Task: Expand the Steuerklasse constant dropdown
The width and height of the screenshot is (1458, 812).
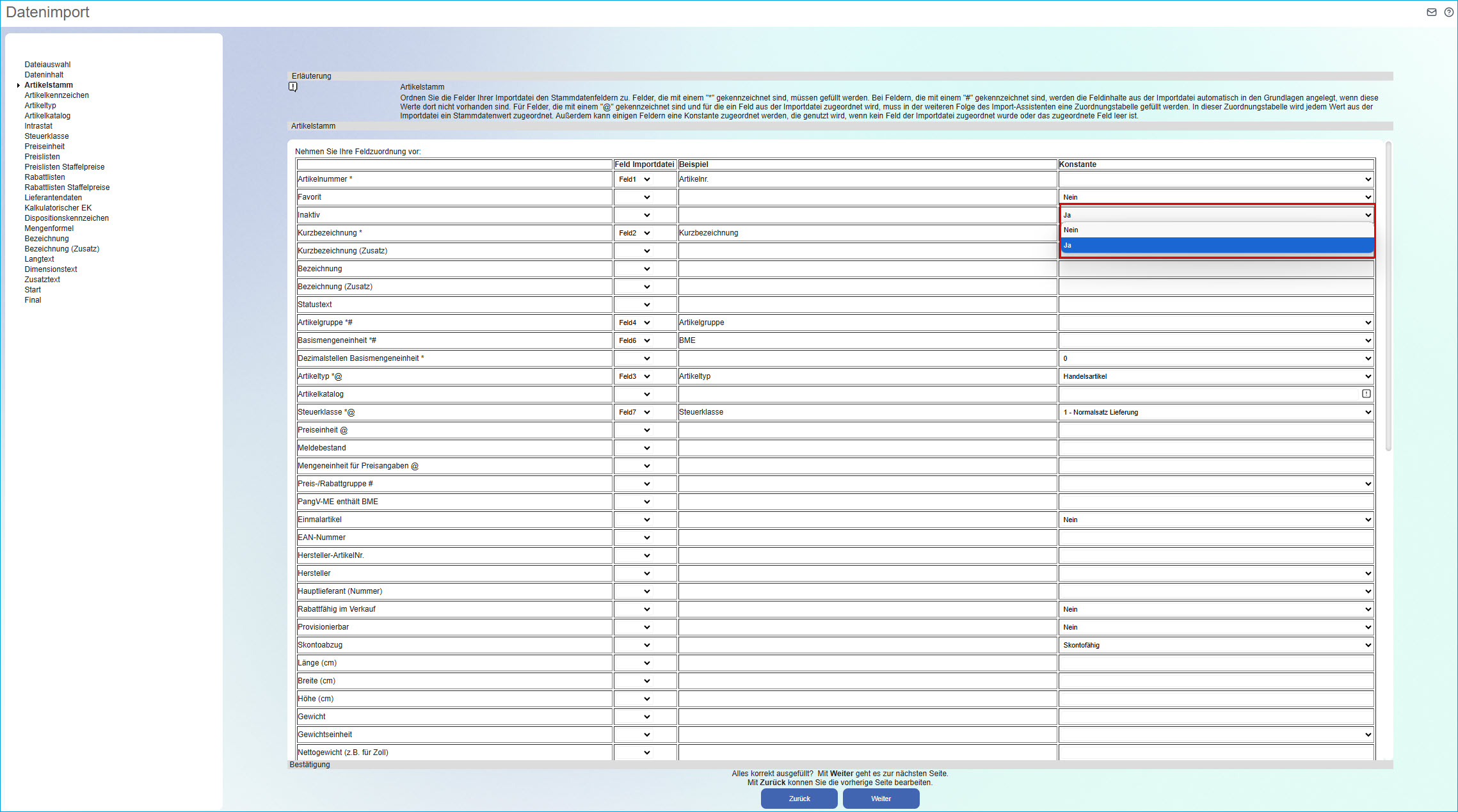Action: coord(1216,412)
